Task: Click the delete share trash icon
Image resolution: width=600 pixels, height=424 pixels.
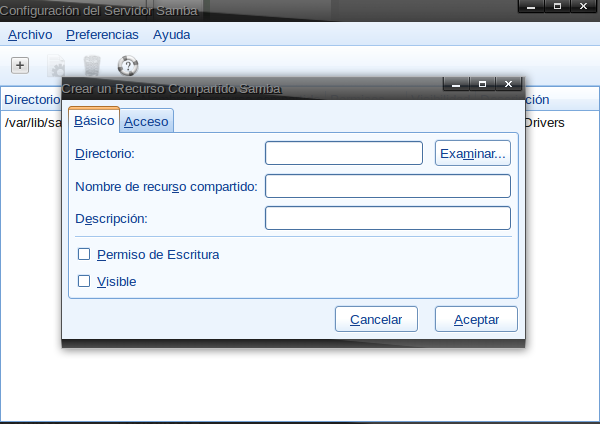Action: tap(92, 66)
